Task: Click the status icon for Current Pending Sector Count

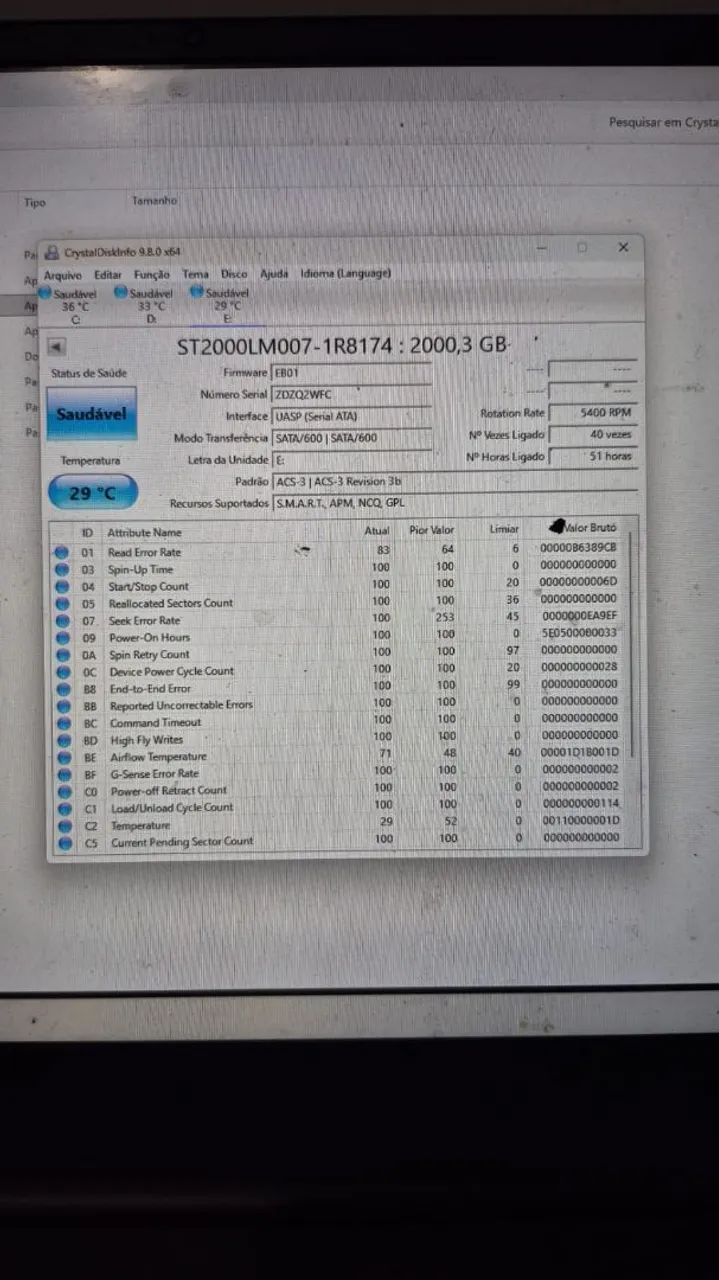Action: pos(63,844)
